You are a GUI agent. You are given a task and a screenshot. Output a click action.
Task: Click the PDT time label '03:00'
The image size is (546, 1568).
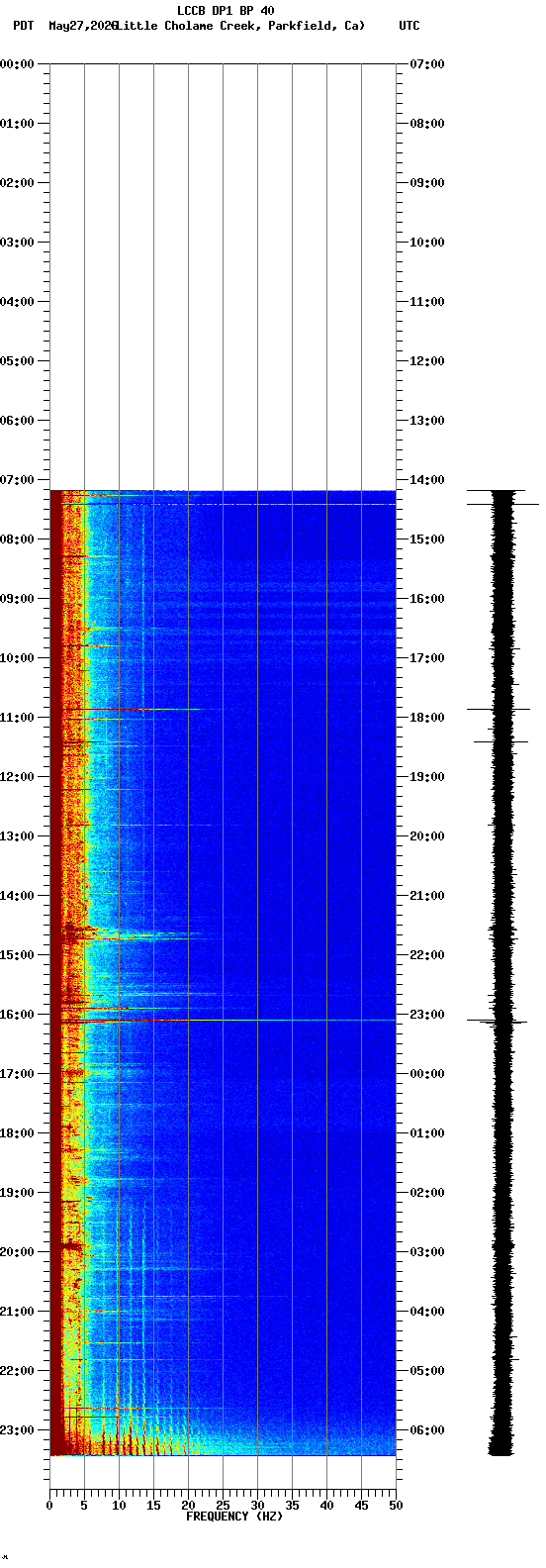[x=17, y=243]
